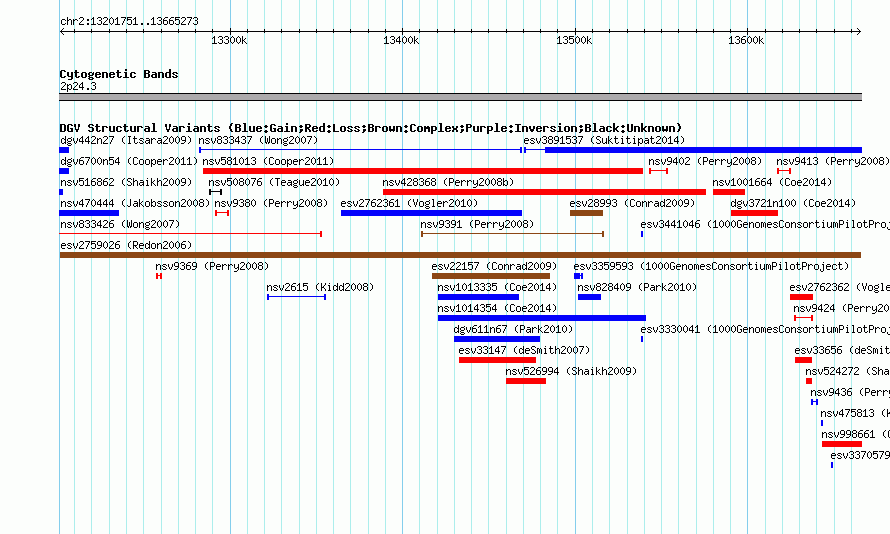890x534 pixels.
Task: Select the nsv998661 red bar
Action: [x=842, y=444]
